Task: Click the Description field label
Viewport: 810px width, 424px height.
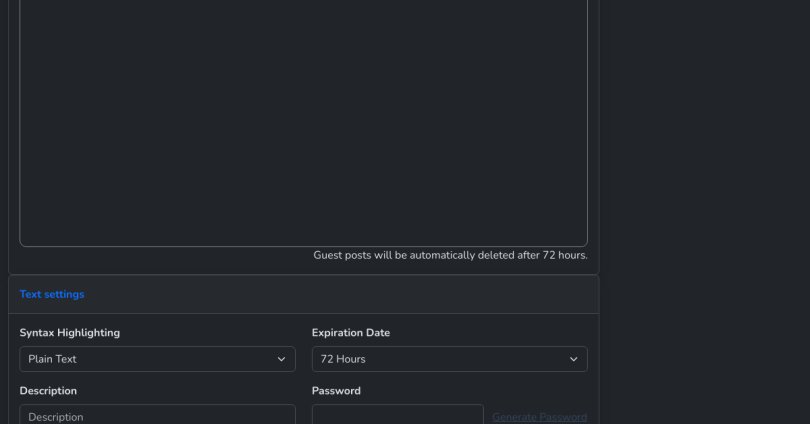Action: (48, 391)
